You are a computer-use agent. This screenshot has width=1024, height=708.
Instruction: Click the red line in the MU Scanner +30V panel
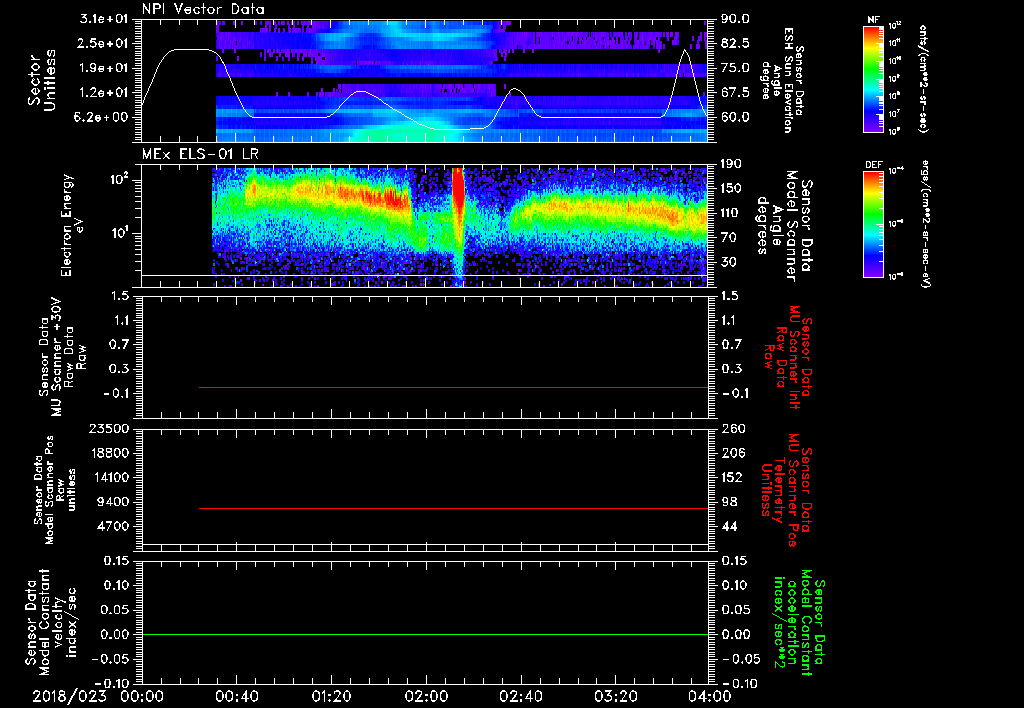453,387
